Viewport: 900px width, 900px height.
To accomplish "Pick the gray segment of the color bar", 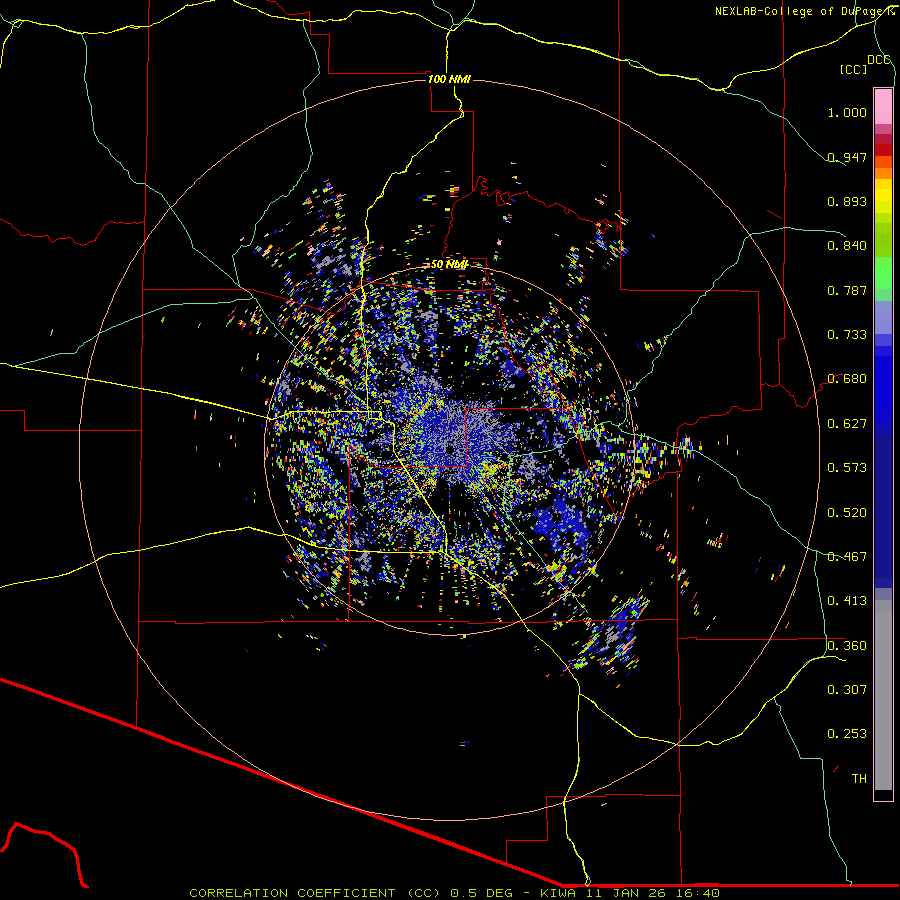I will tap(883, 695).
